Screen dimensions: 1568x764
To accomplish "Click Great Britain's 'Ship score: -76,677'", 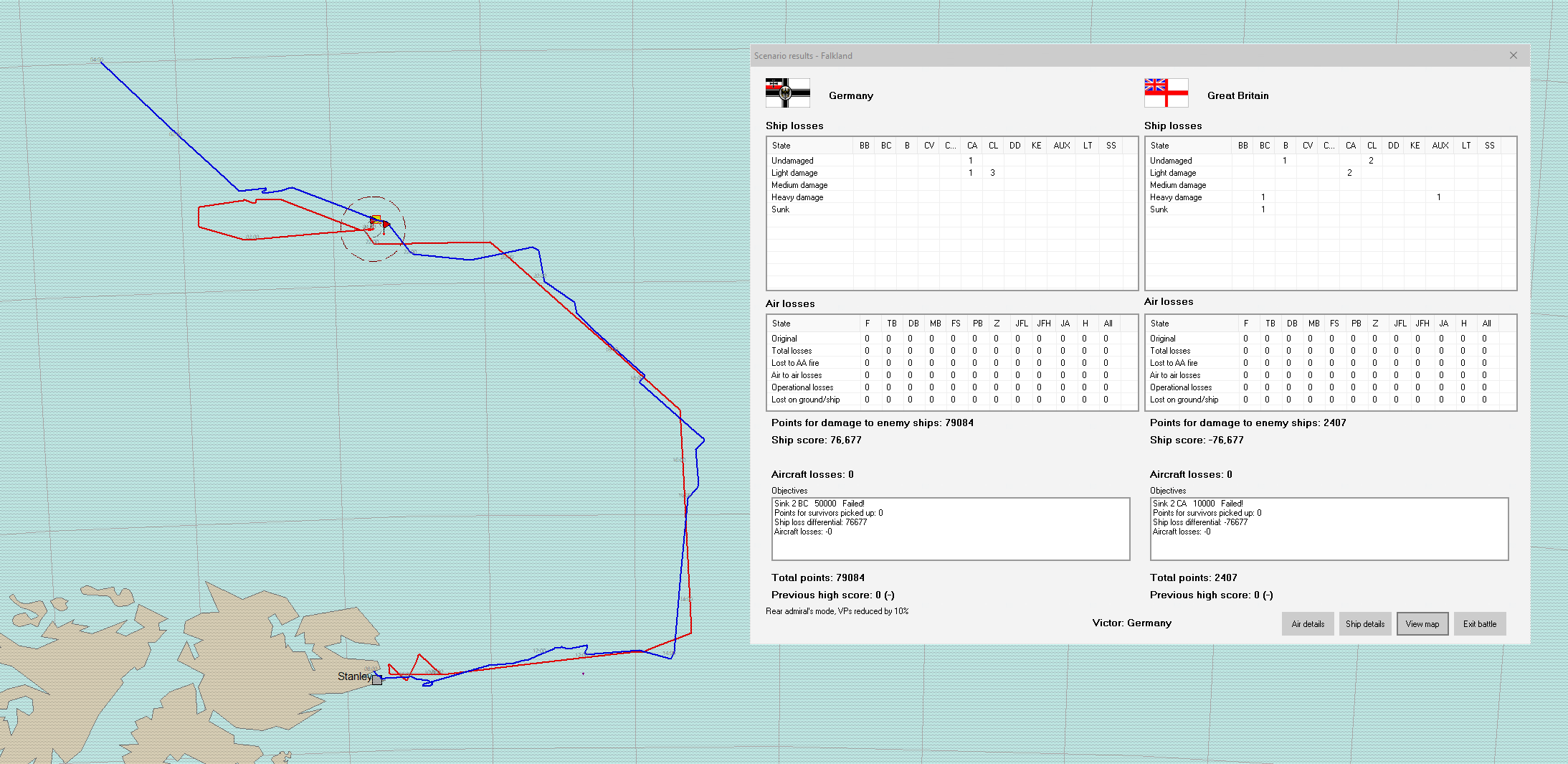I will coord(1197,440).
